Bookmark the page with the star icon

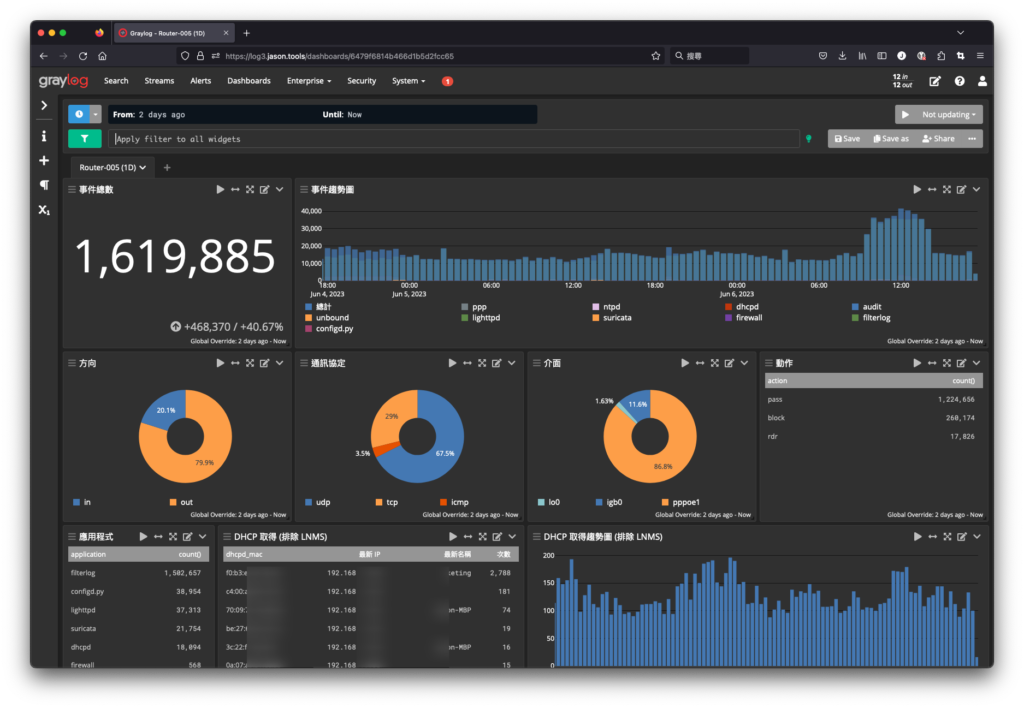(656, 56)
